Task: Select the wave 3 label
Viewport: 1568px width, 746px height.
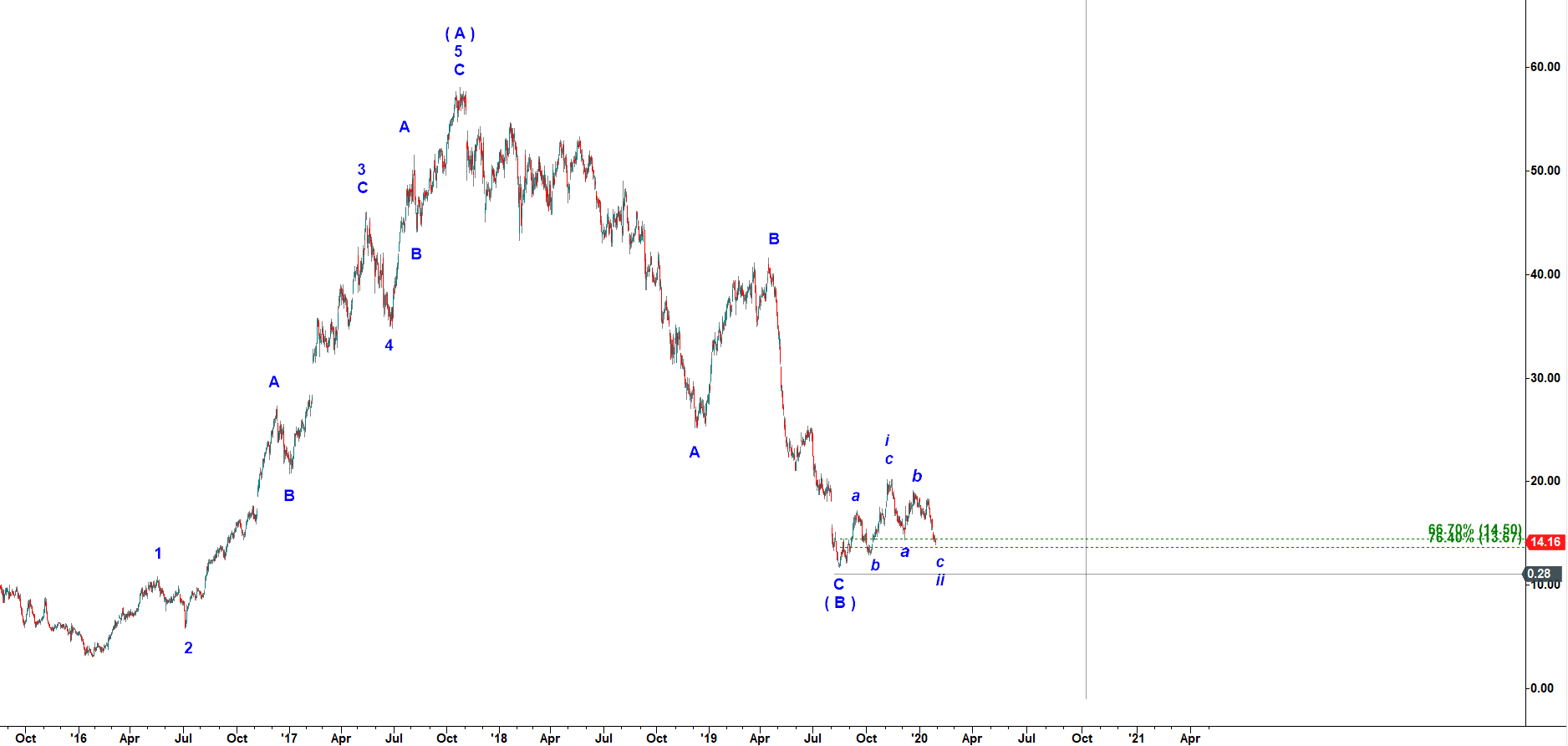Action: 361,170
